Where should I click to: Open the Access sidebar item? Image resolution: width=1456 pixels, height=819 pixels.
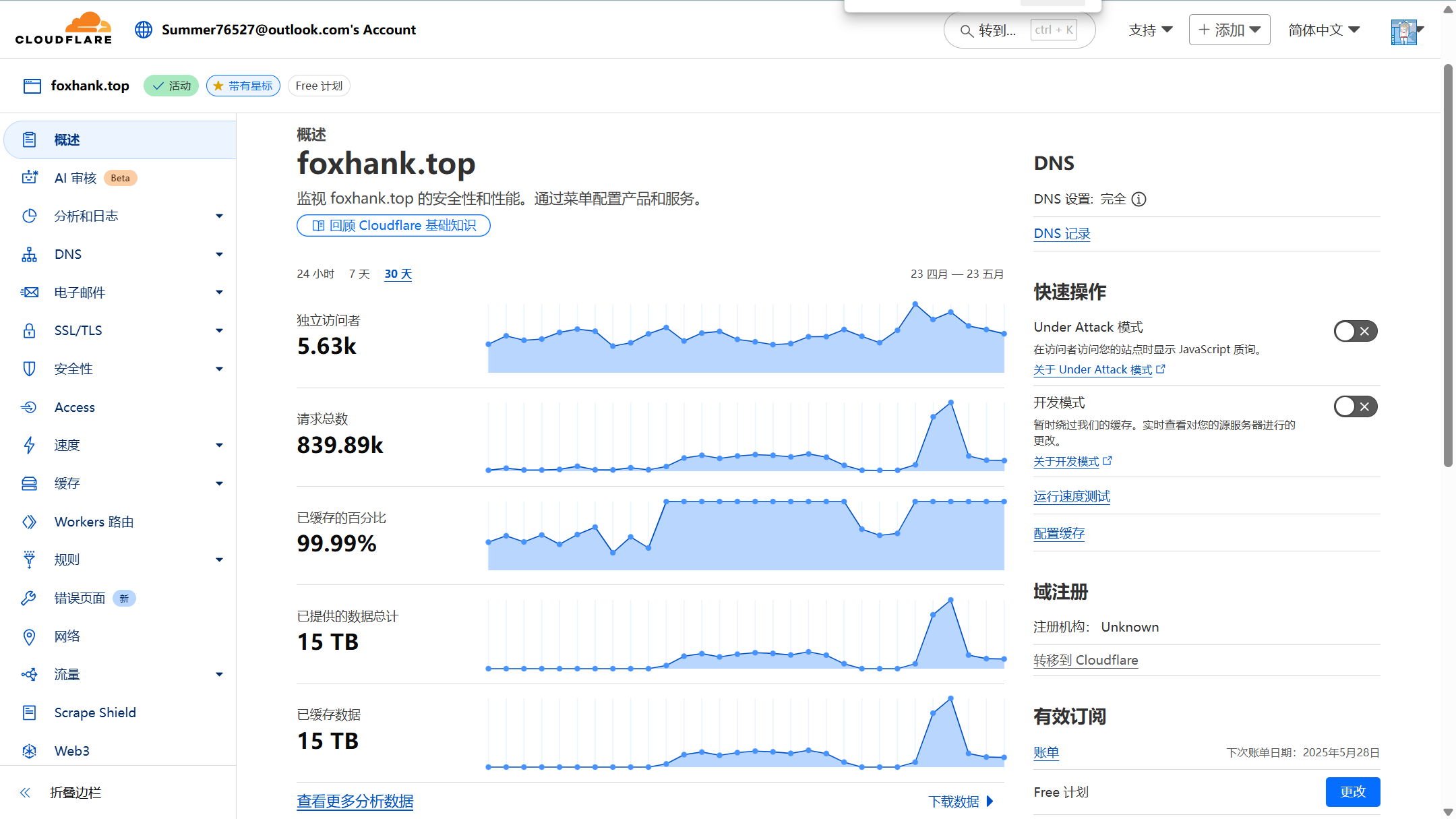click(120, 407)
